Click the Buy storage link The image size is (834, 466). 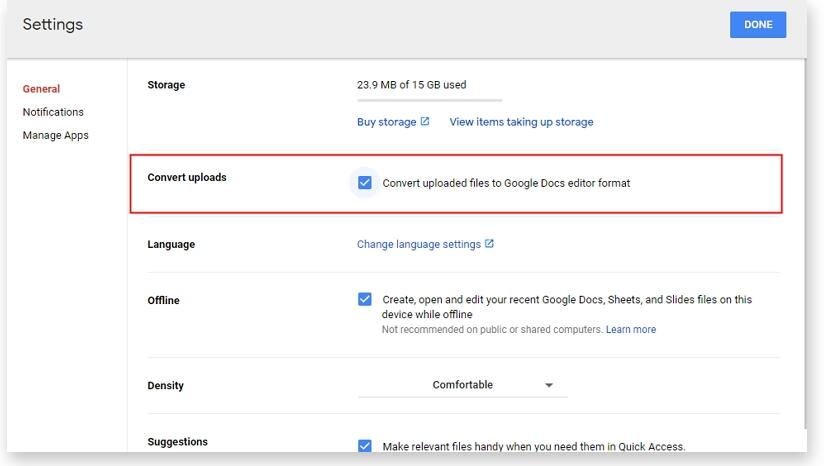point(386,122)
